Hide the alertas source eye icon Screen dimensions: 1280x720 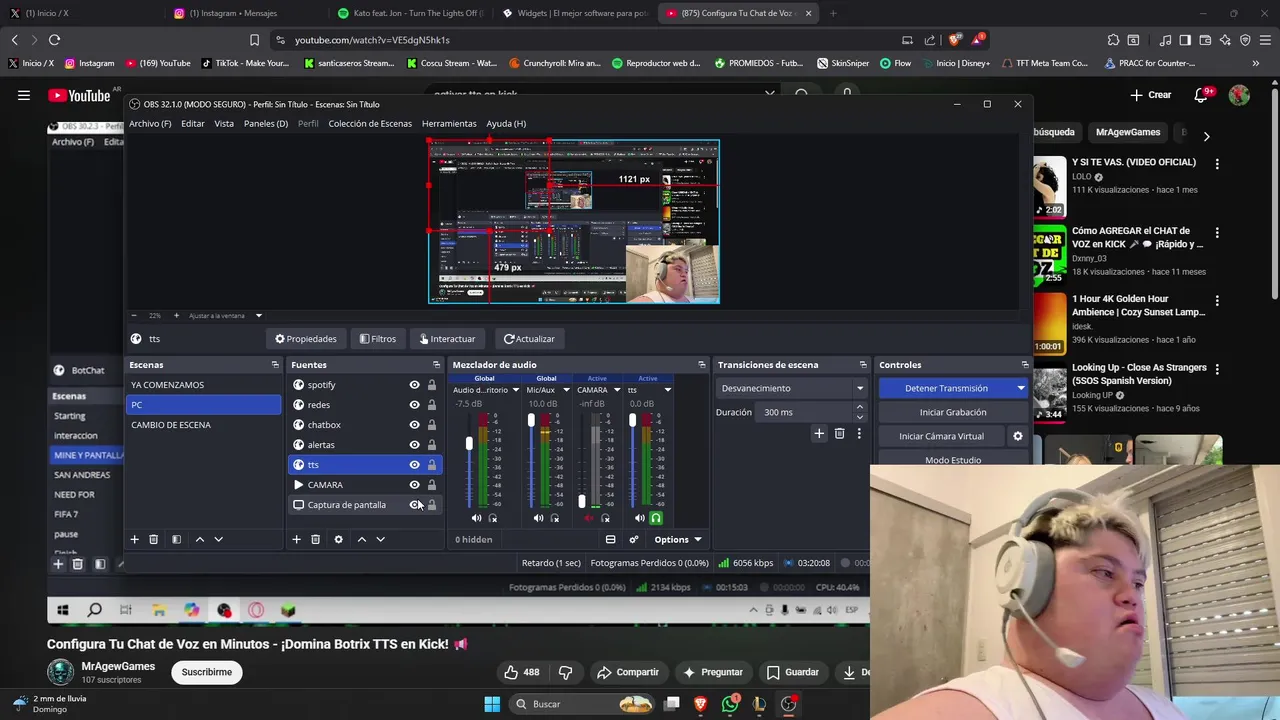click(414, 445)
